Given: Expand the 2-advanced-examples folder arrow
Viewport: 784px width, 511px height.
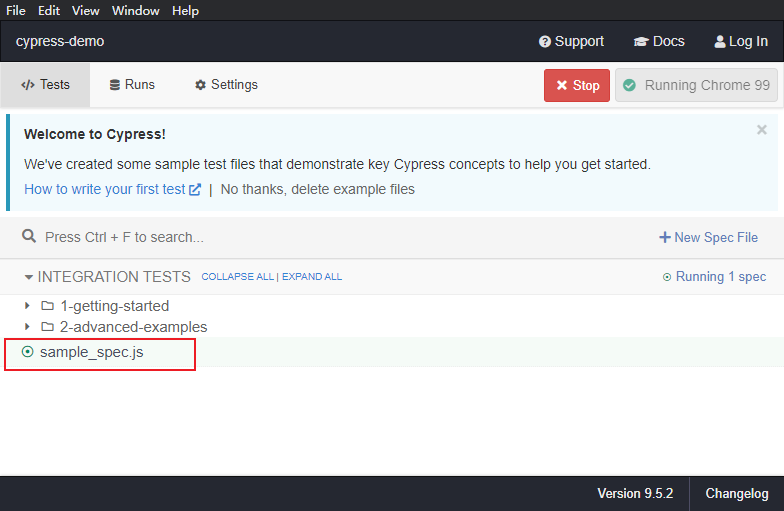Looking at the screenshot, I should pos(28,326).
